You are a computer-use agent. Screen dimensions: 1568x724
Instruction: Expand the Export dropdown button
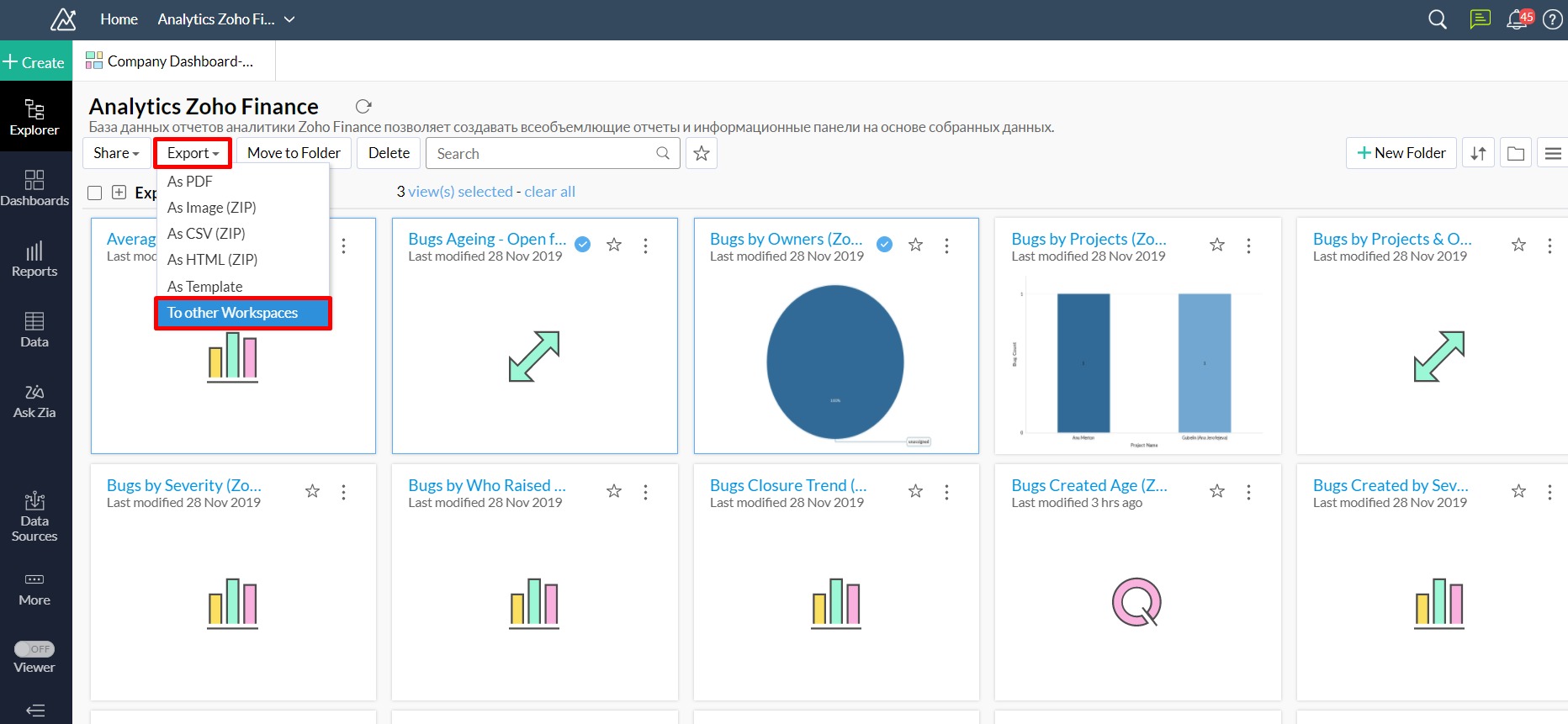point(193,153)
